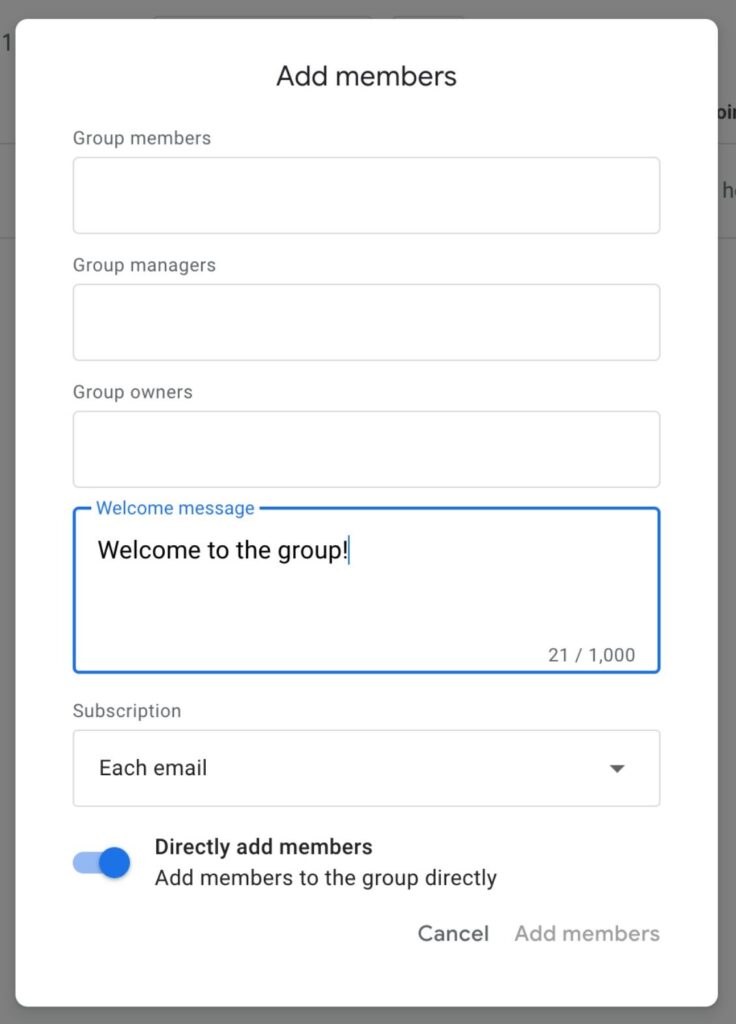This screenshot has height=1024, width=736.
Task: Click the Welcome to the group! text
Action: tap(222, 550)
